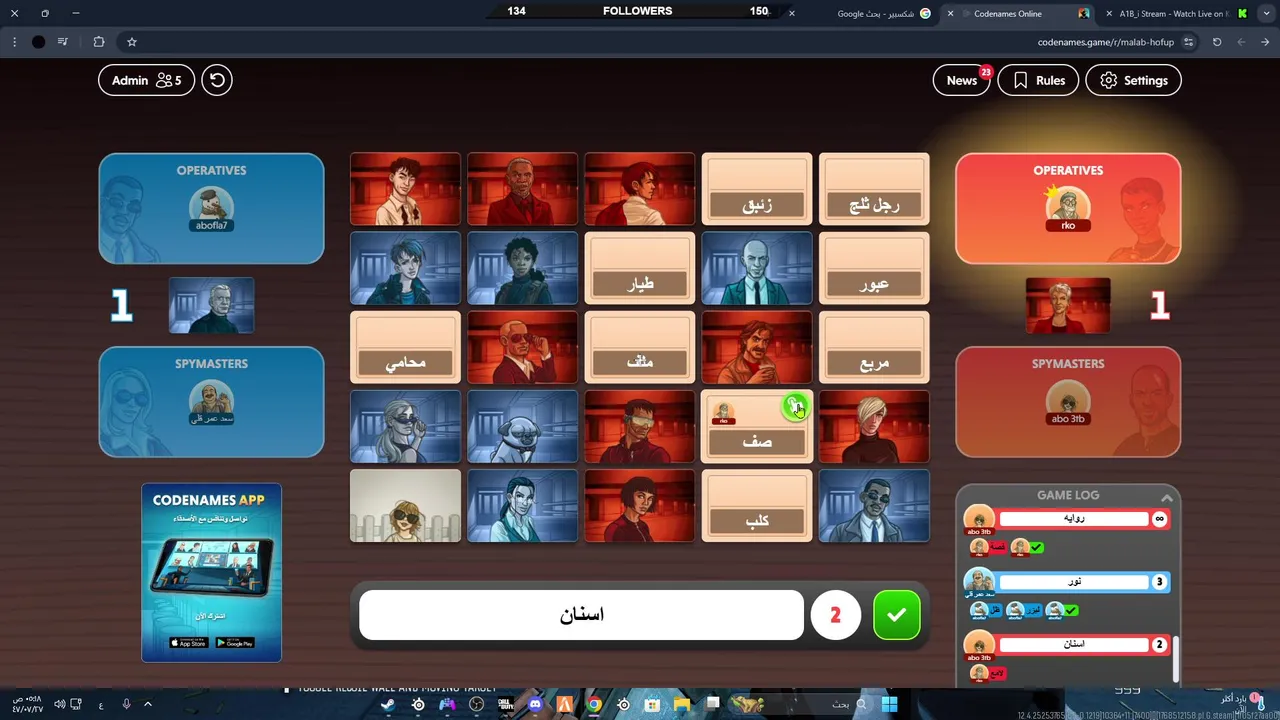The height and width of the screenshot is (720, 1280).
Task: Click abofla7 avatar in blue Operatives
Action: click(211, 208)
